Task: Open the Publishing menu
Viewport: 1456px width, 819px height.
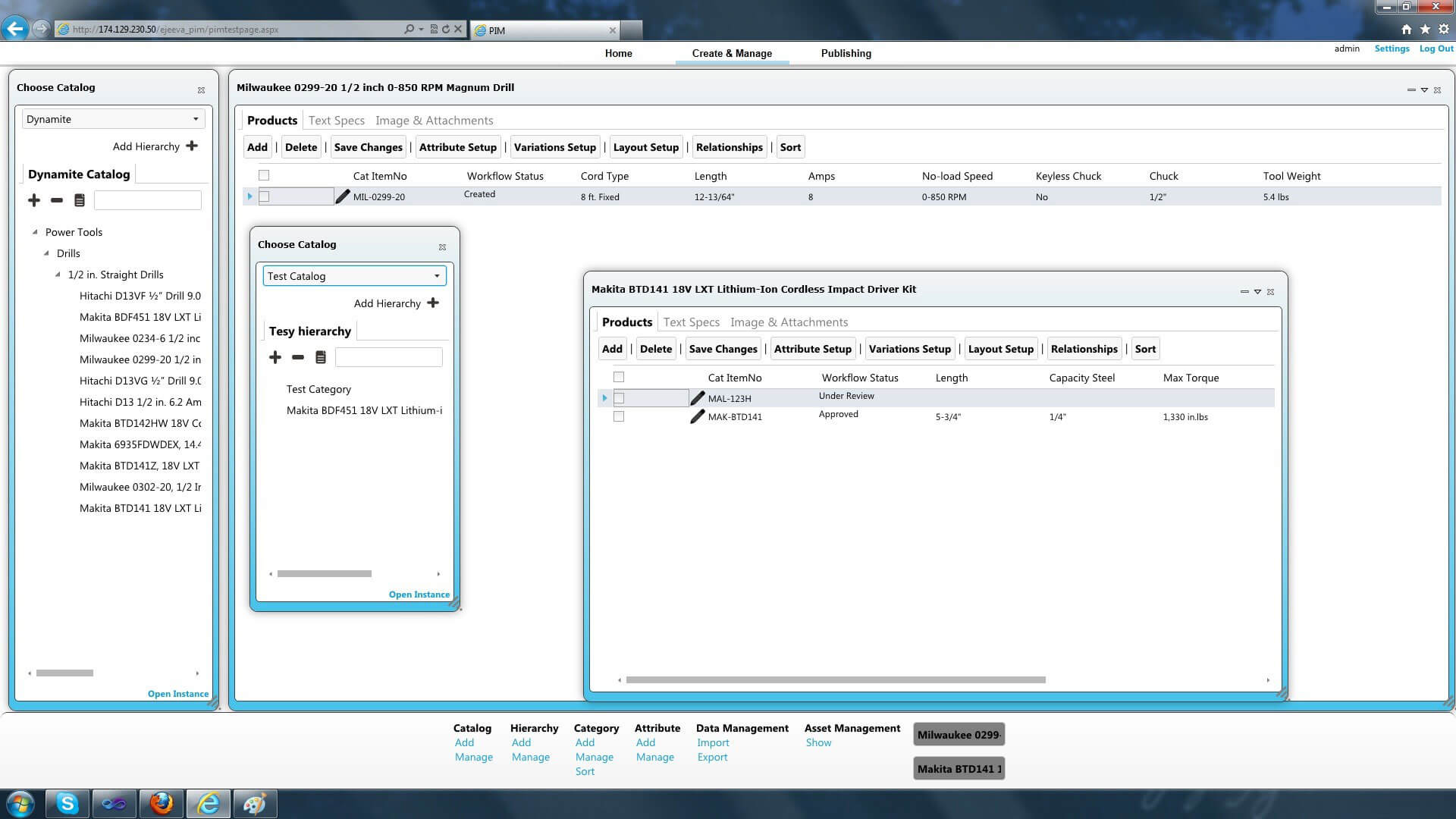Action: point(846,53)
